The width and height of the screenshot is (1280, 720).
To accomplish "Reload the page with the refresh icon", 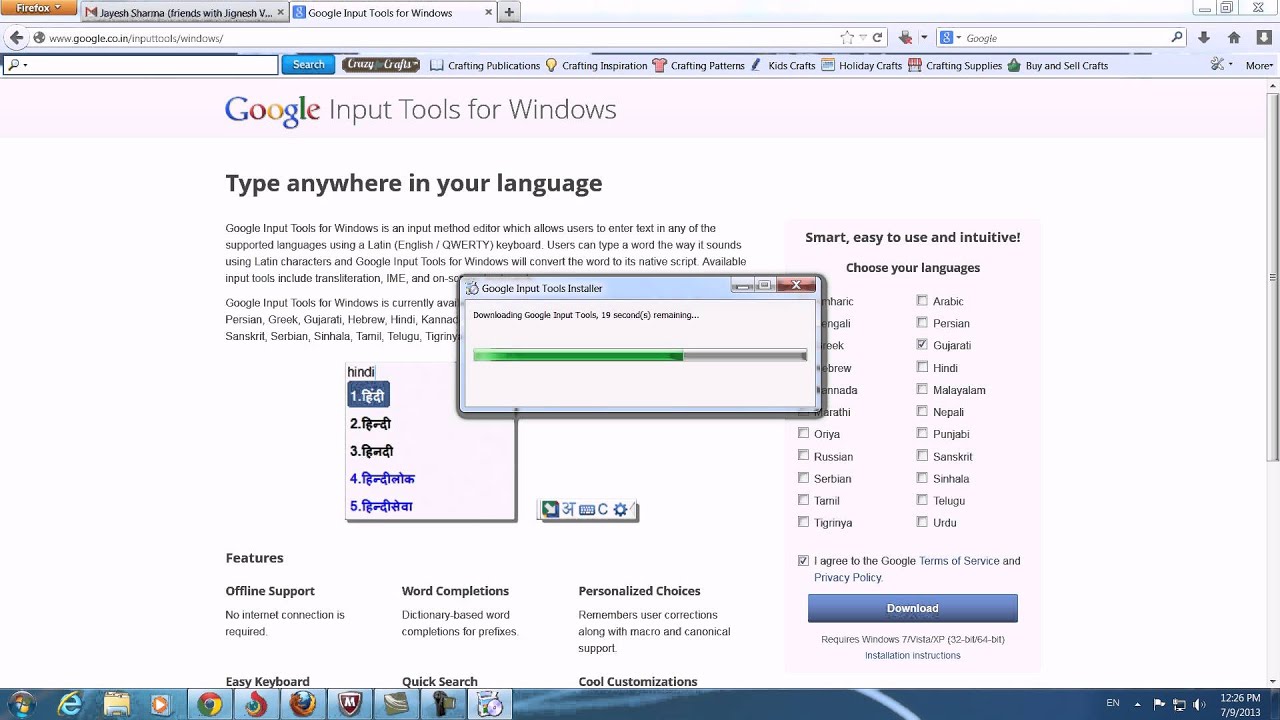I will (x=877, y=38).
